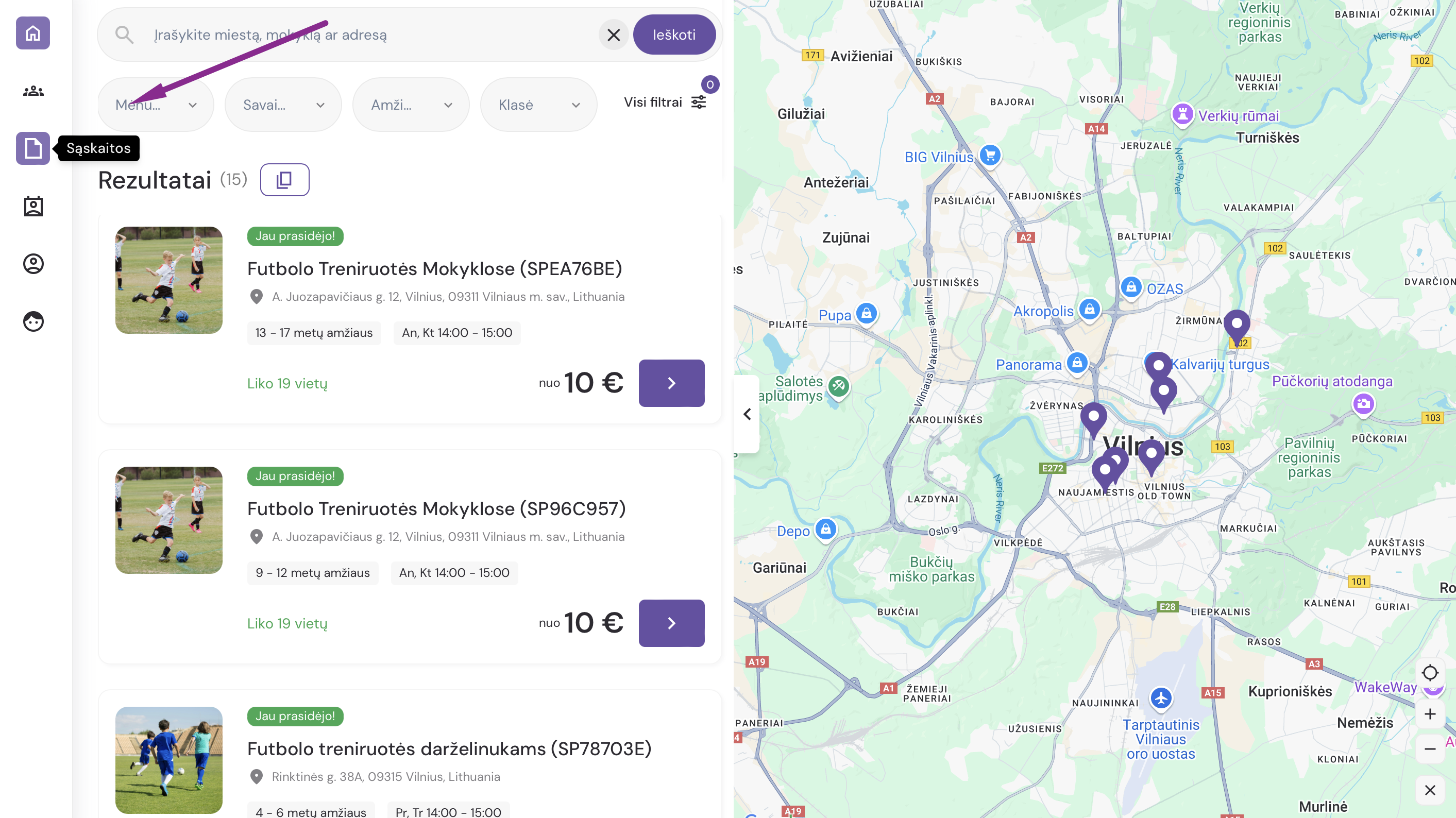Click Depo shopping marker on map

click(x=826, y=530)
